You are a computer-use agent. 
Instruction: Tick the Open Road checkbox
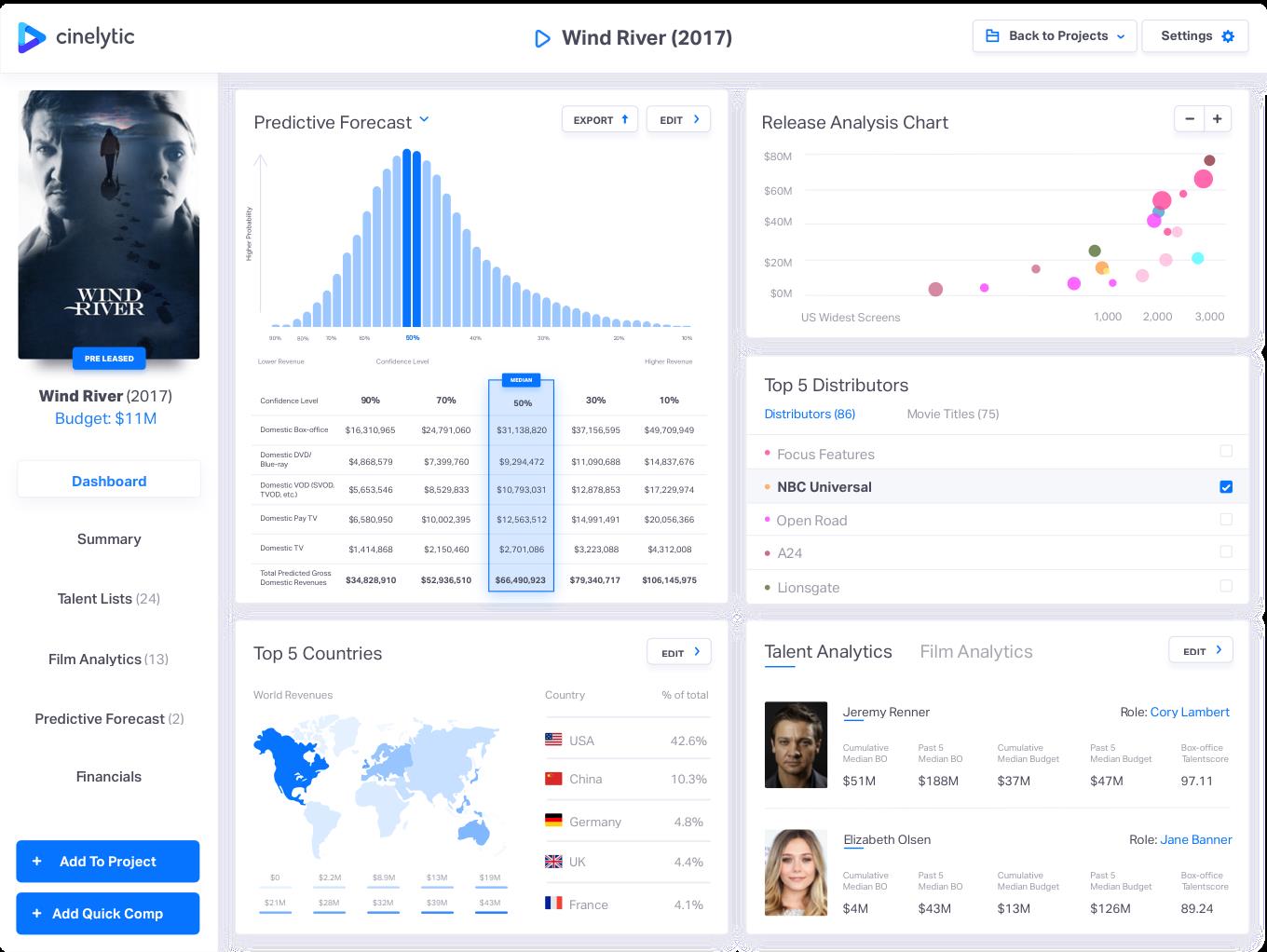[1226, 519]
